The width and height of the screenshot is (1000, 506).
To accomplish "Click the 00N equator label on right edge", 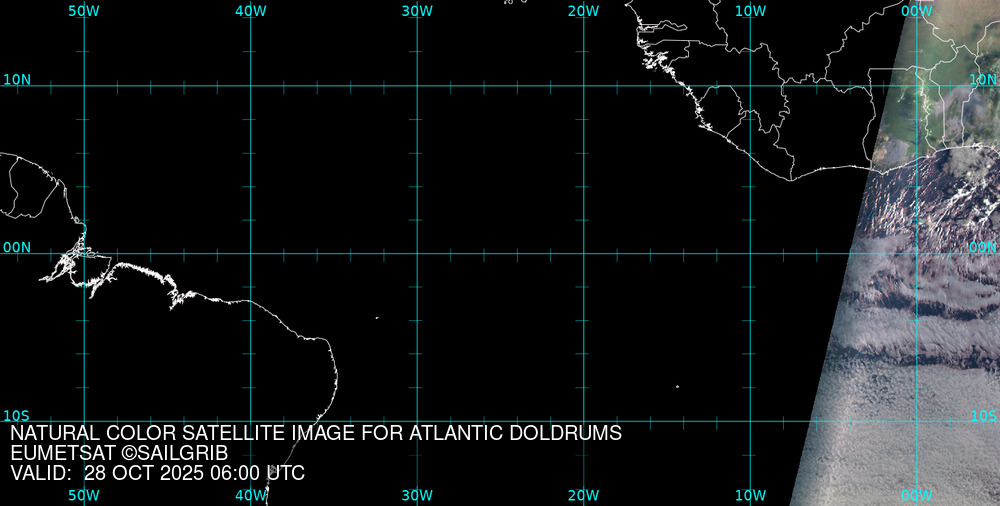I will (x=983, y=247).
